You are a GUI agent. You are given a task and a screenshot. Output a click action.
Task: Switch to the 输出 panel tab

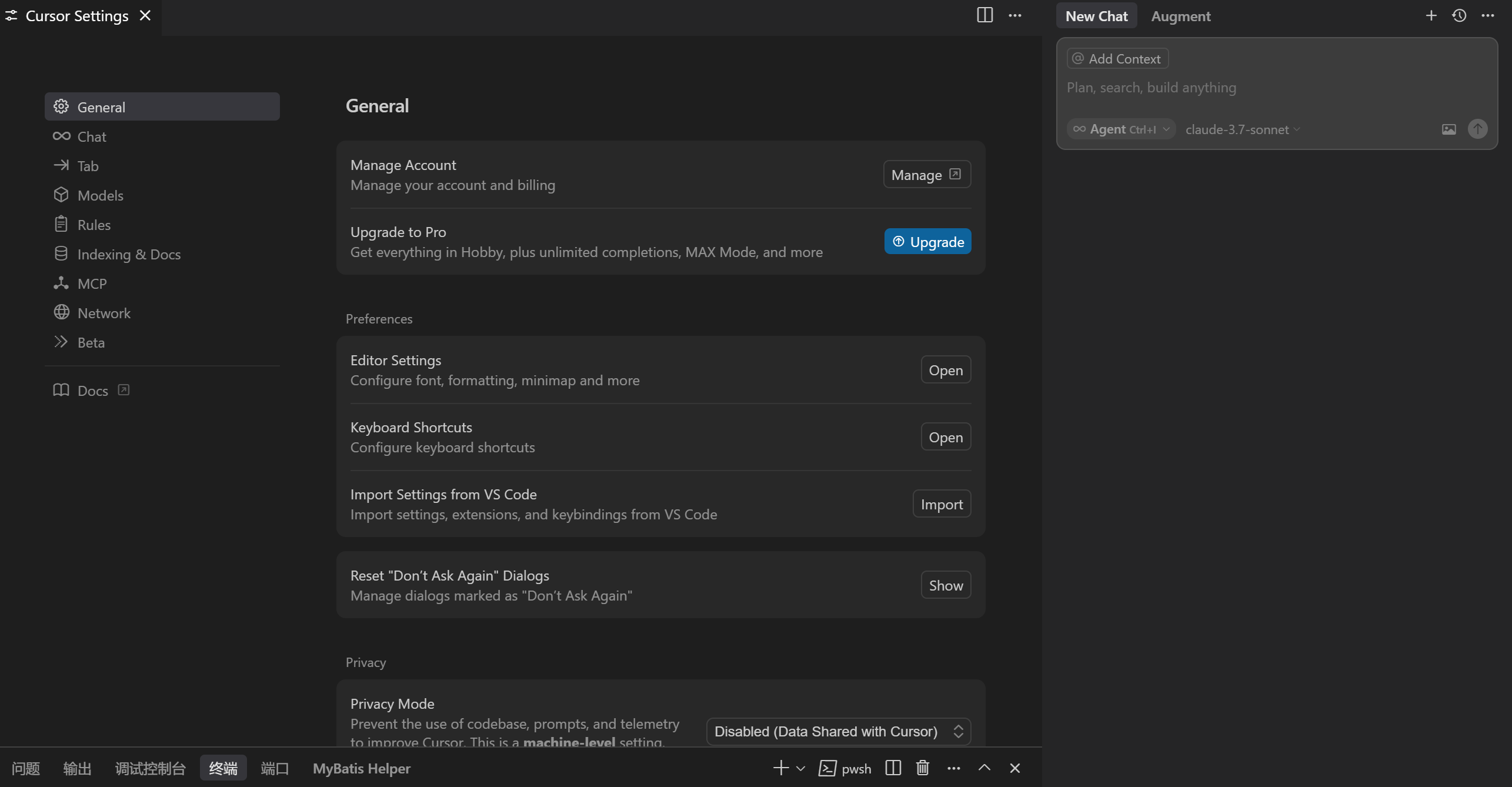[x=77, y=768]
